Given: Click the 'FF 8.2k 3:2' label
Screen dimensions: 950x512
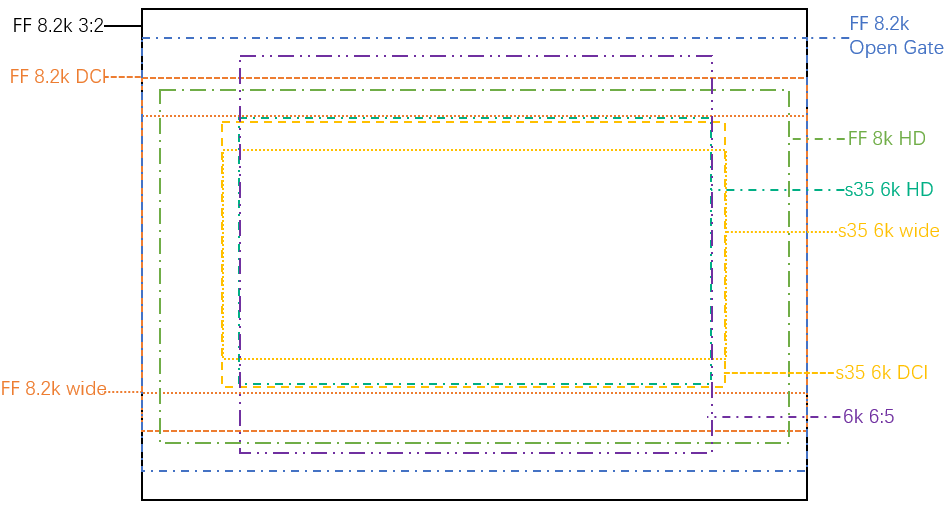Looking at the screenshot, I should 58,26.
